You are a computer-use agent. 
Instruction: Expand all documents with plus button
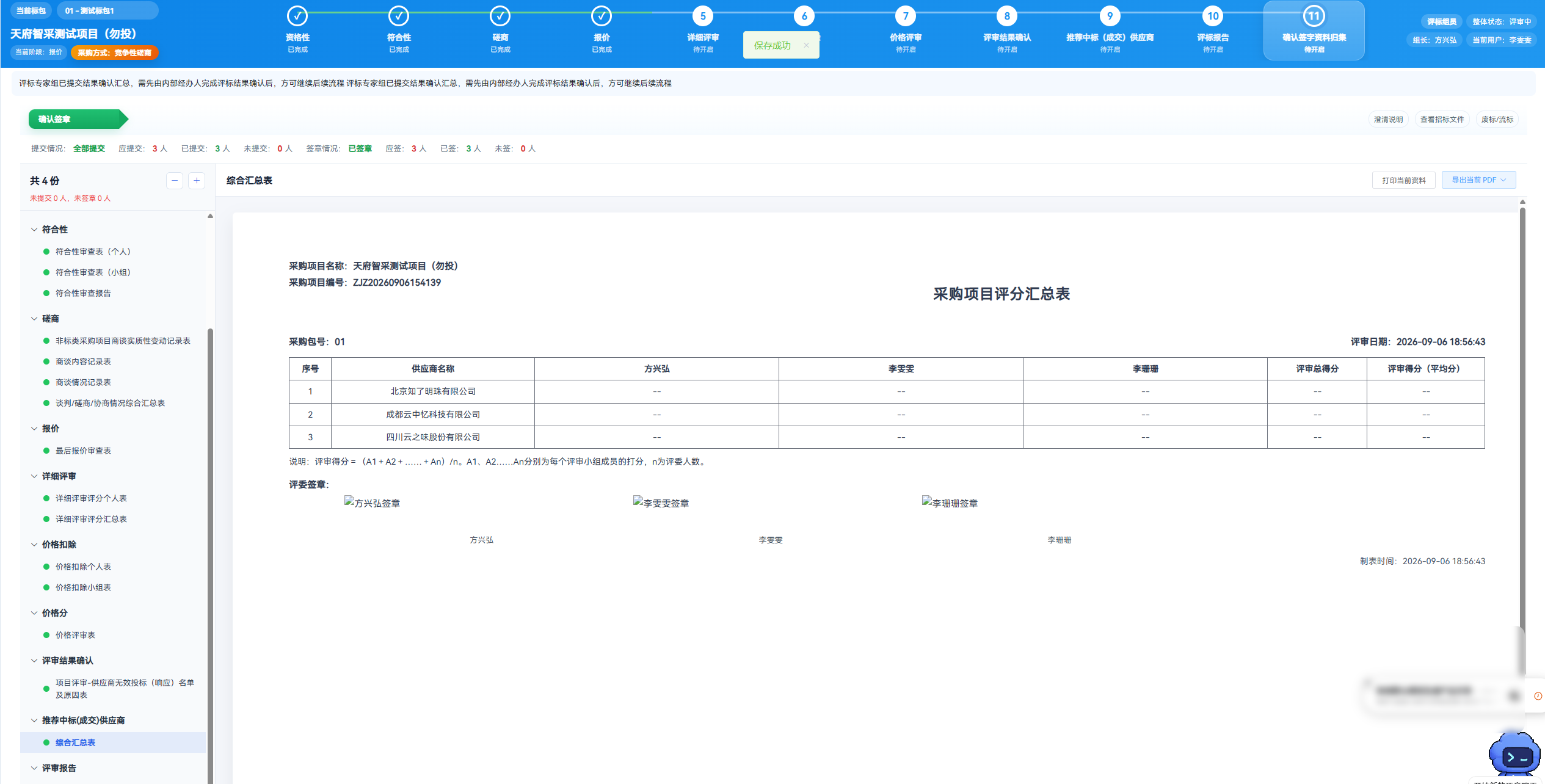point(197,181)
